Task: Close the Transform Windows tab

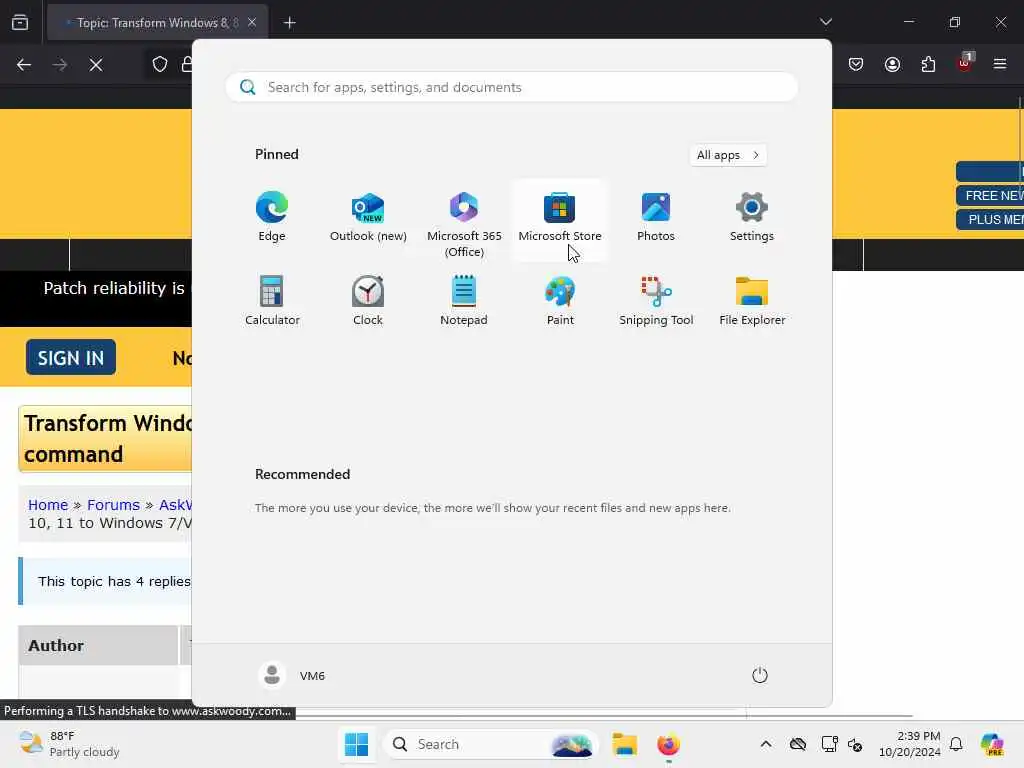Action: [x=251, y=23]
